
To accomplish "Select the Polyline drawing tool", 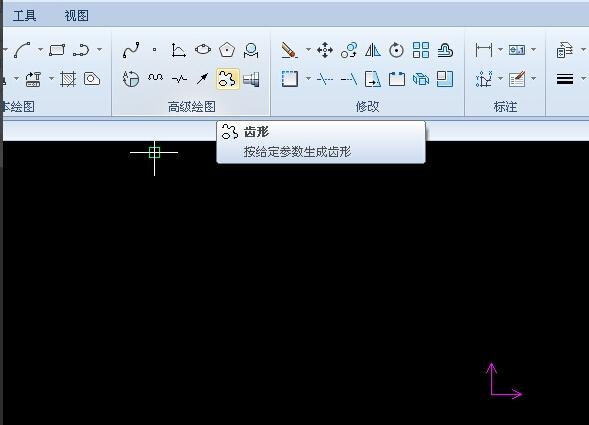I will [x=81, y=50].
